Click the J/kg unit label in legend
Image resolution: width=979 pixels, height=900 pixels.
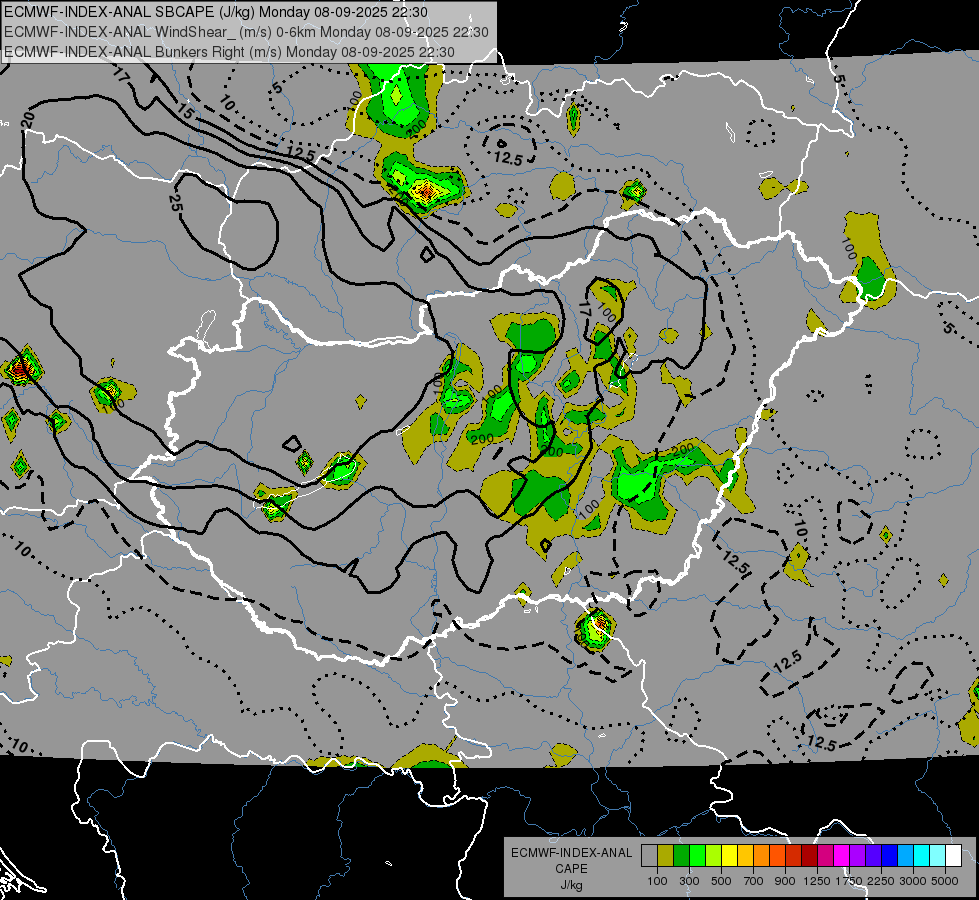(x=571, y=885)
